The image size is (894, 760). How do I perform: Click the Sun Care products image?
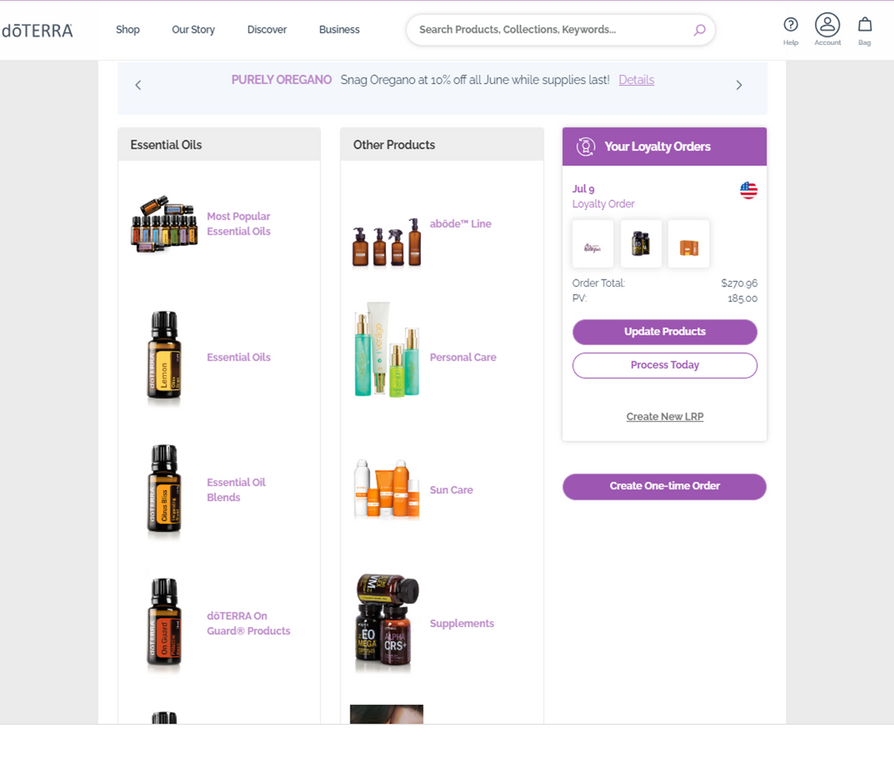click(x=387, y=489)
